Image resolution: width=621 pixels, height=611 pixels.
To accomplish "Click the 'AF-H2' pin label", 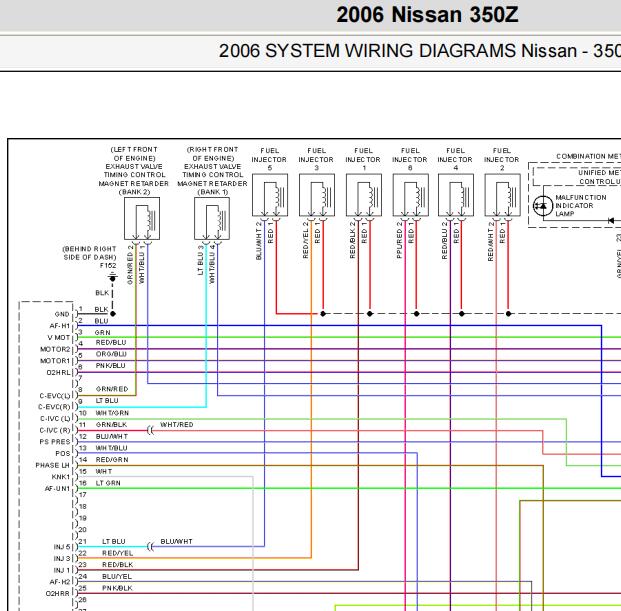I will pyautogui.click(x=60, y=582).
